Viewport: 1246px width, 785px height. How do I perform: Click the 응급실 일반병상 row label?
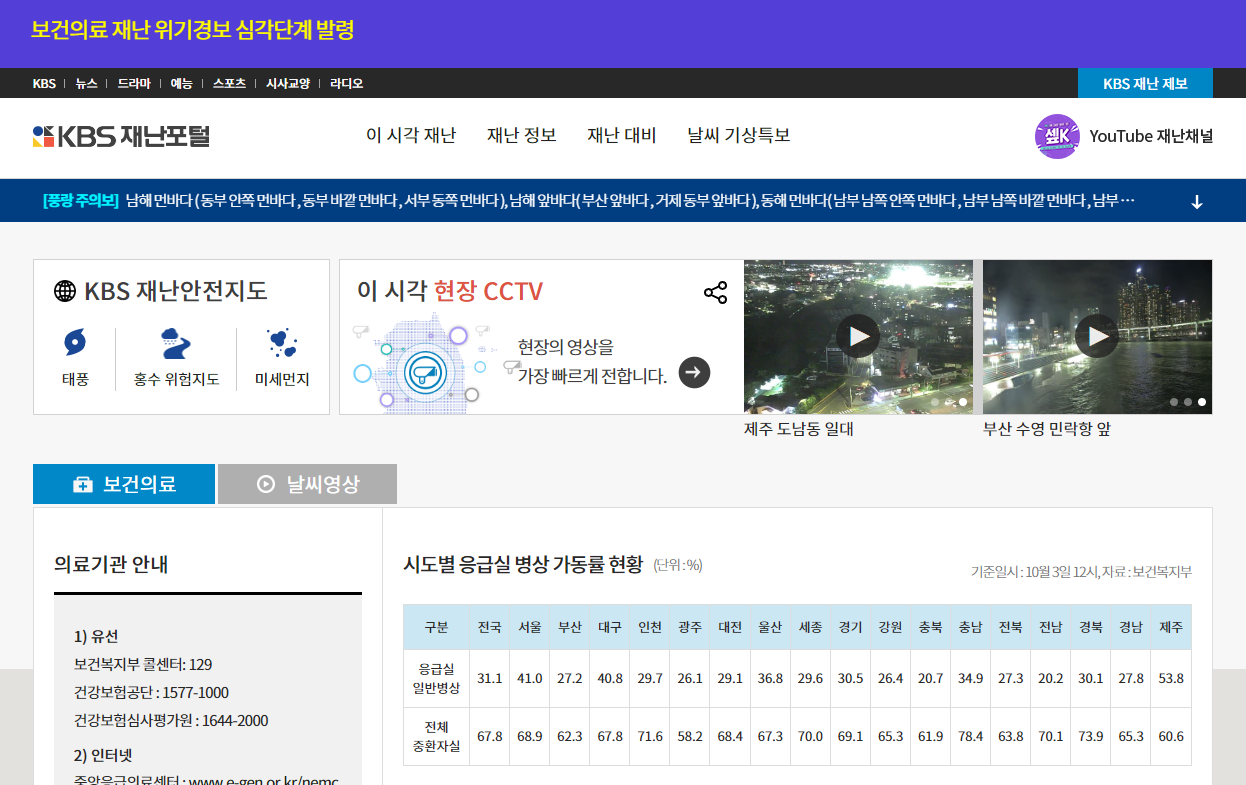437,678
